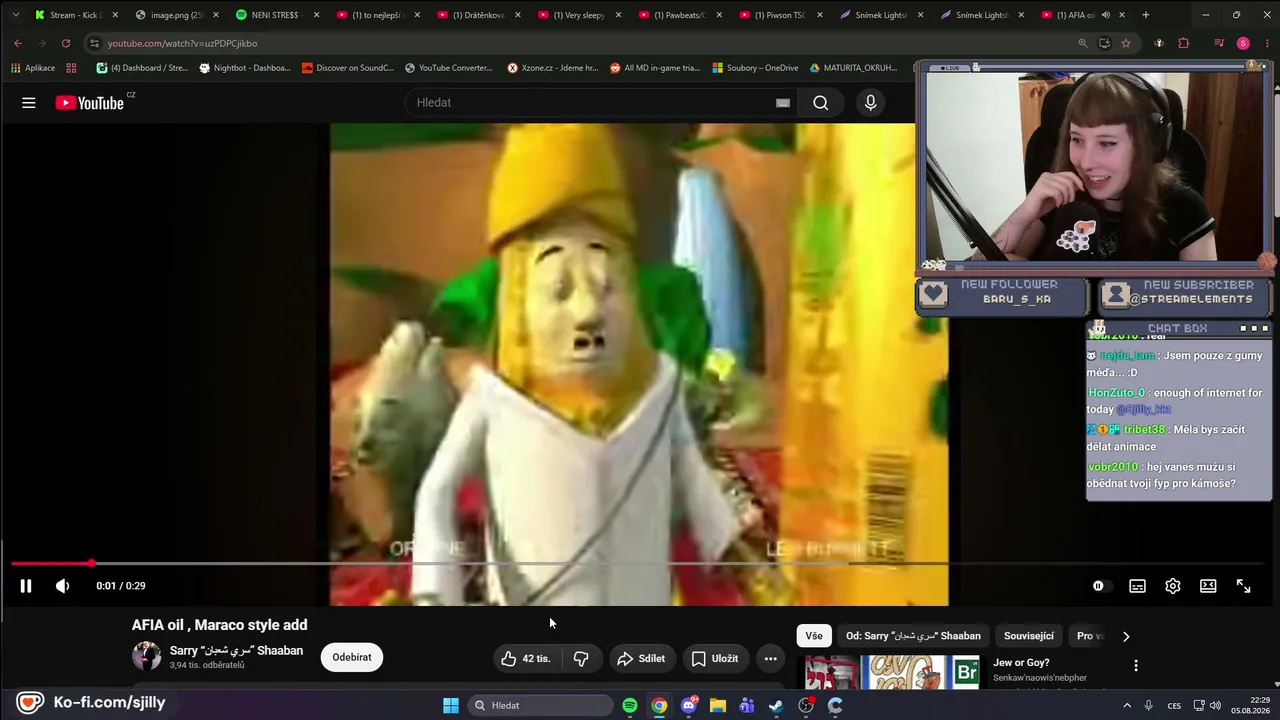1280x720 pixels.
Task: Dislike the AFIA oil video
Action: coord(580,658)
